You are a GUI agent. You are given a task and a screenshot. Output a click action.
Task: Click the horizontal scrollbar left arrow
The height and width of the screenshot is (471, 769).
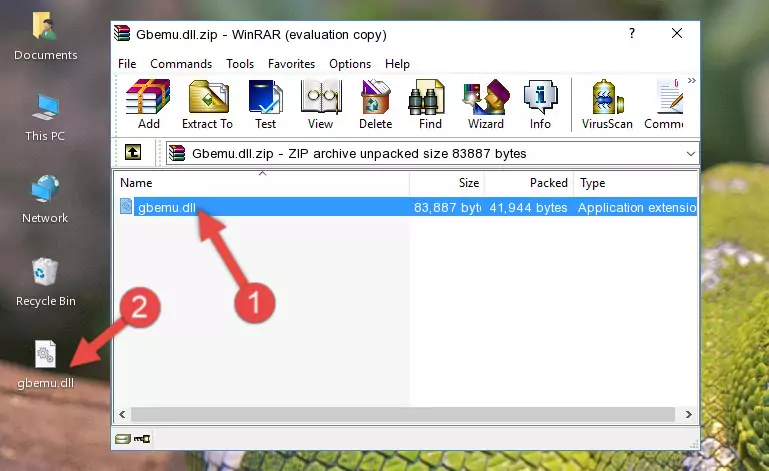(123, 415)
